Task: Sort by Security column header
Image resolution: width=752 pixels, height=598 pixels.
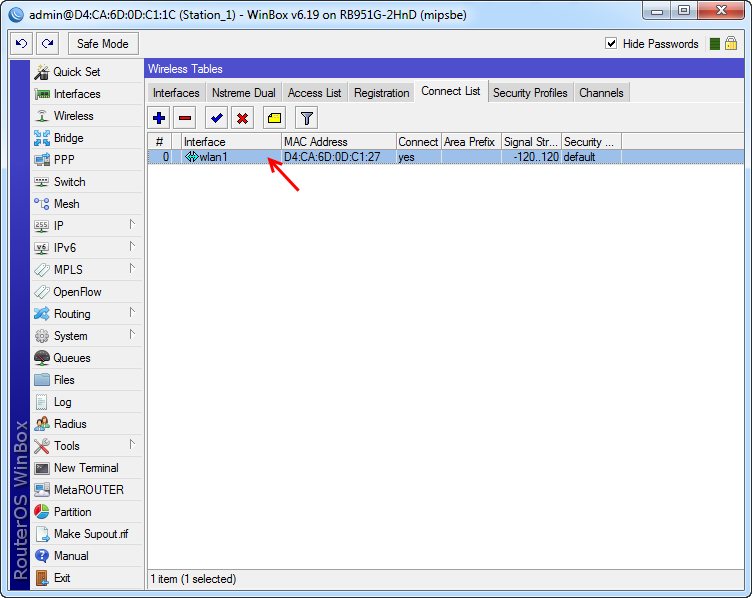Action: point(591,142)
